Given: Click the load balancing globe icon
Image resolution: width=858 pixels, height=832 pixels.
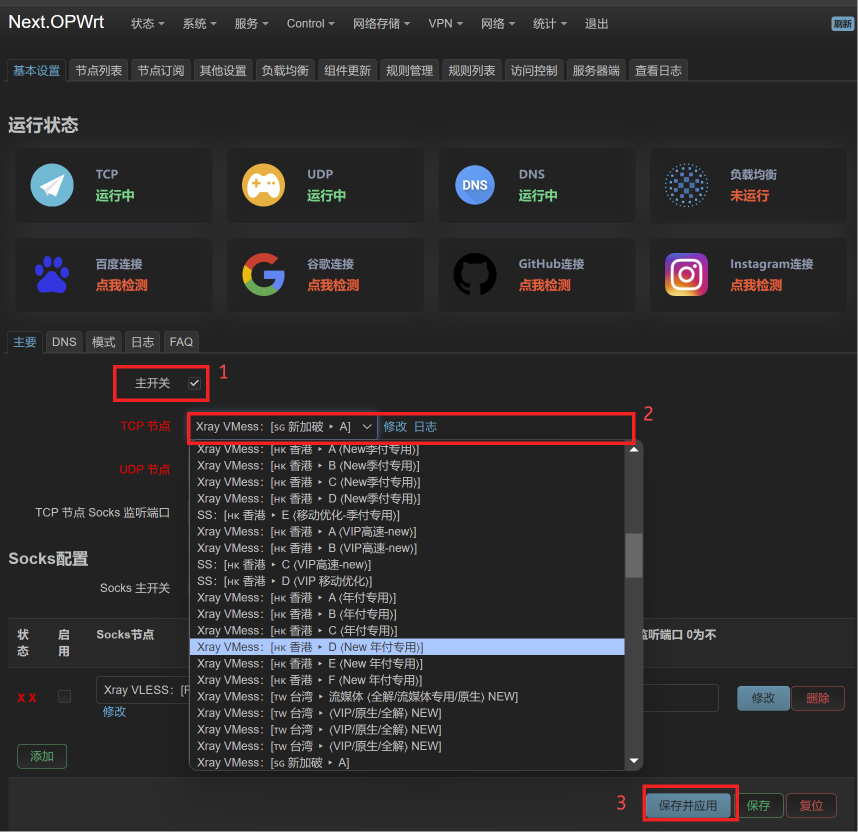Looking at the screenshot, I should (x=686, y=185).
